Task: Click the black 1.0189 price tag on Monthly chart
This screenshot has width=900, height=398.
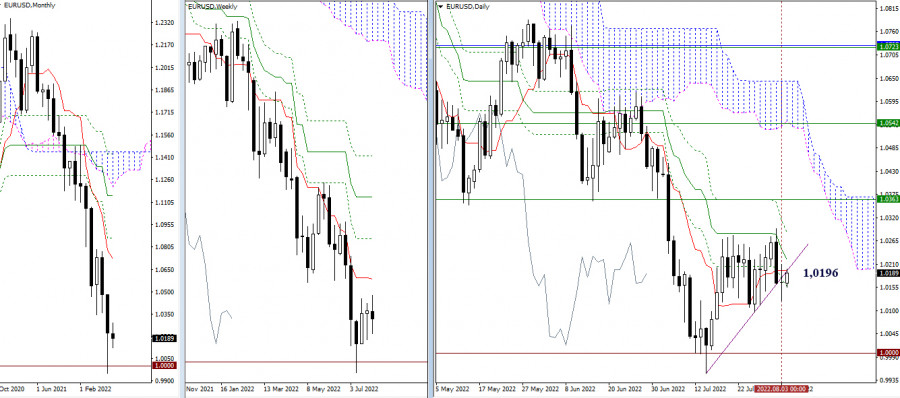Action: pyautogui.click(x=165, y=339)
